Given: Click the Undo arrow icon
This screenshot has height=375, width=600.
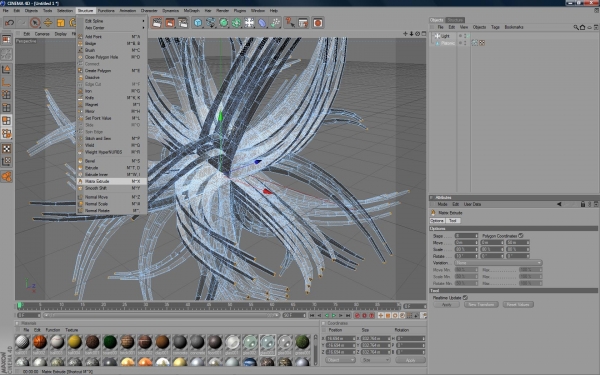Looking at the screenshot, I should click(x=9, y=23).
